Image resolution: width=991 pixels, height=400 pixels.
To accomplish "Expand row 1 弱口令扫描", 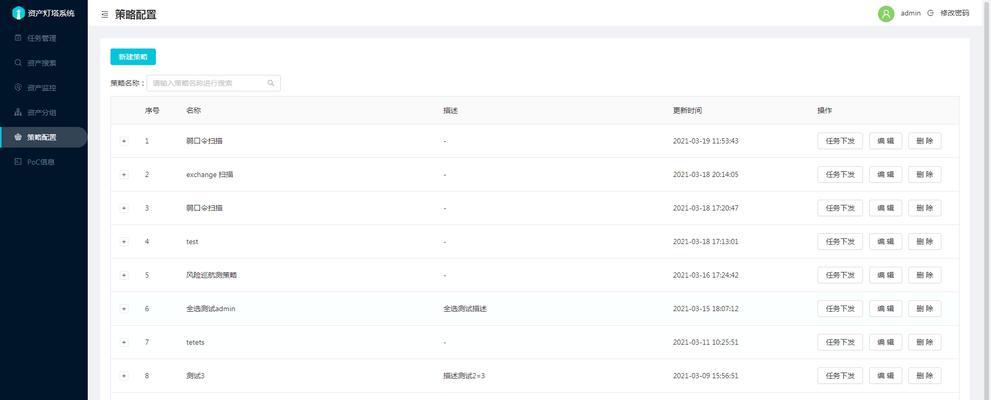I will coord(124,141).
